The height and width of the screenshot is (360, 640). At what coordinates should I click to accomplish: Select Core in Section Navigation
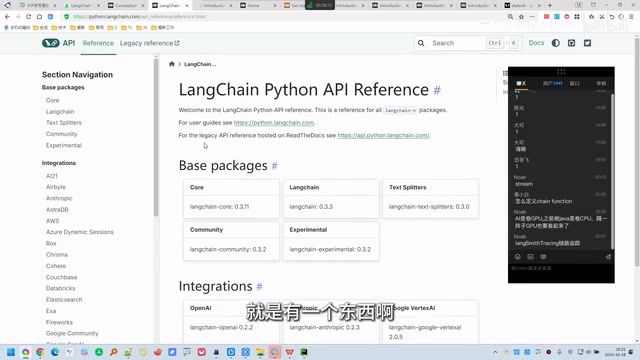(x=52, y=100)
